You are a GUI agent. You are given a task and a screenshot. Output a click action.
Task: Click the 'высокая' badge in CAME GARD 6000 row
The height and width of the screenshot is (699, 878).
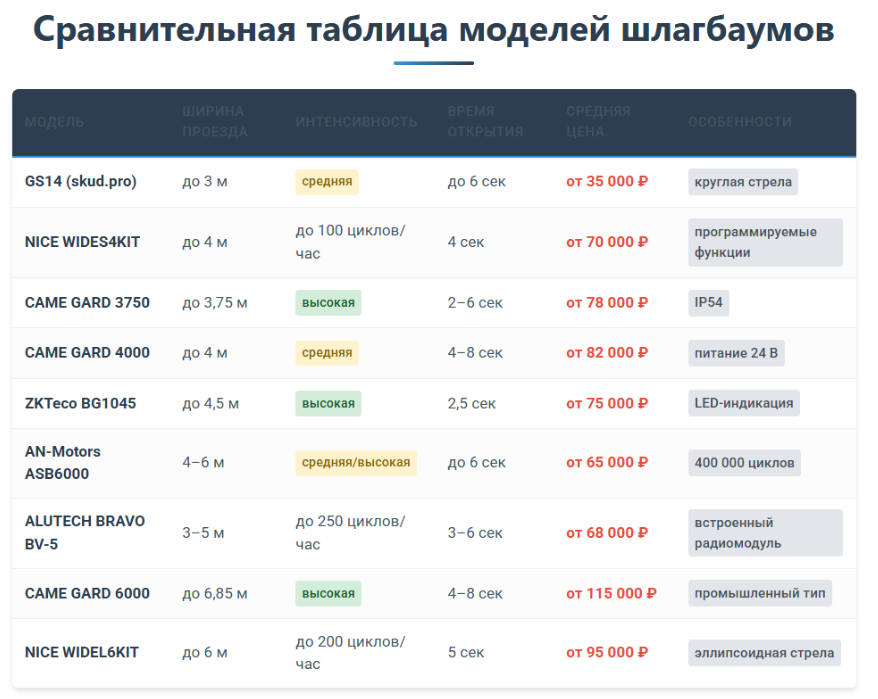[328, 593]
